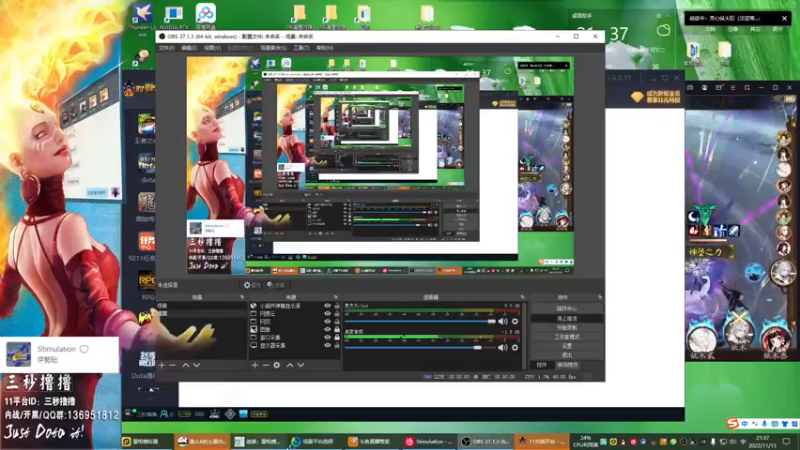The image size is (800, 450).
Task: Switch to 控件 tab in Controls dock
Action: (542, 365)
